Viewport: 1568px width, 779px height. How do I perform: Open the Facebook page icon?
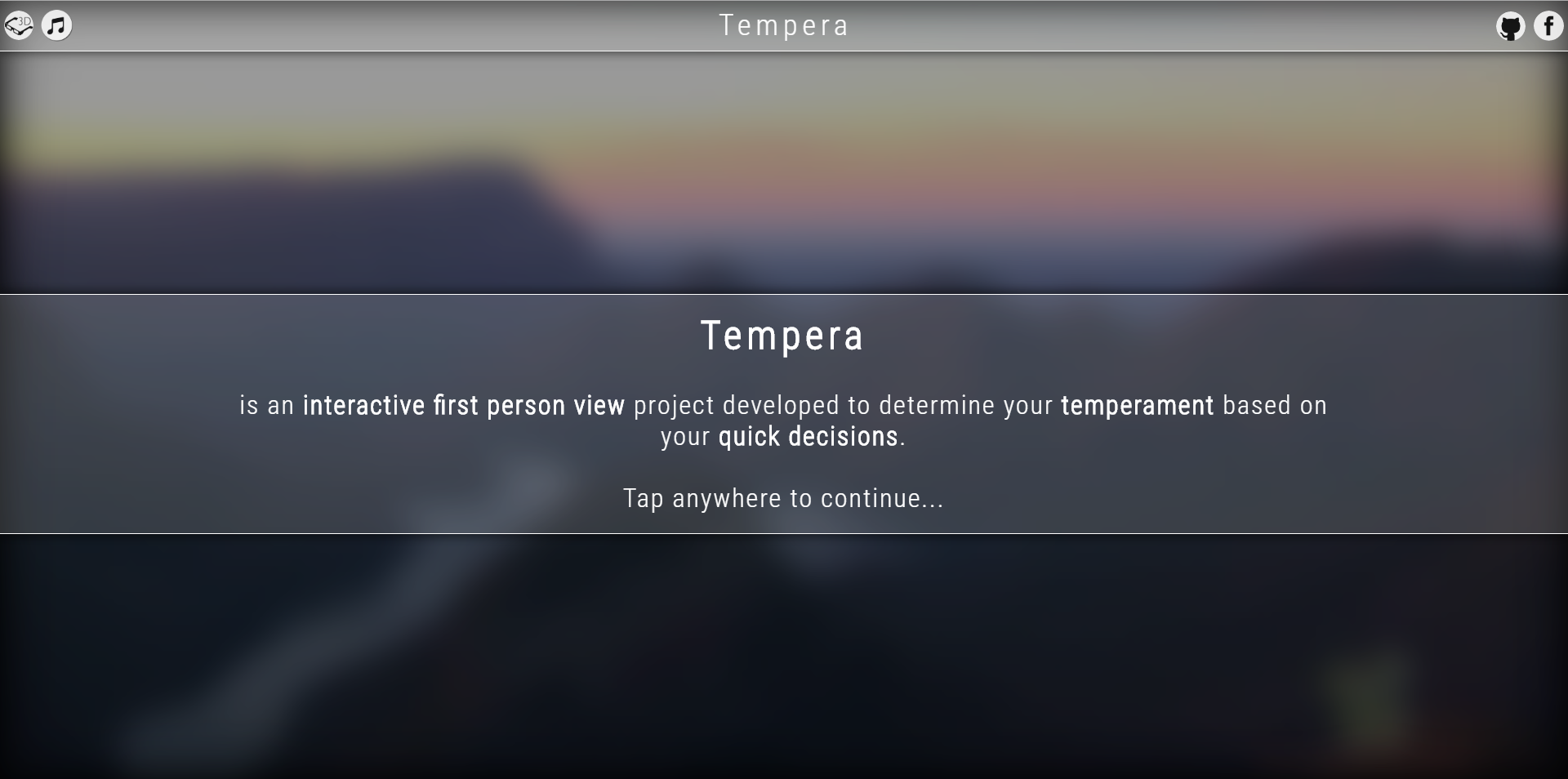click(1548, 26)
